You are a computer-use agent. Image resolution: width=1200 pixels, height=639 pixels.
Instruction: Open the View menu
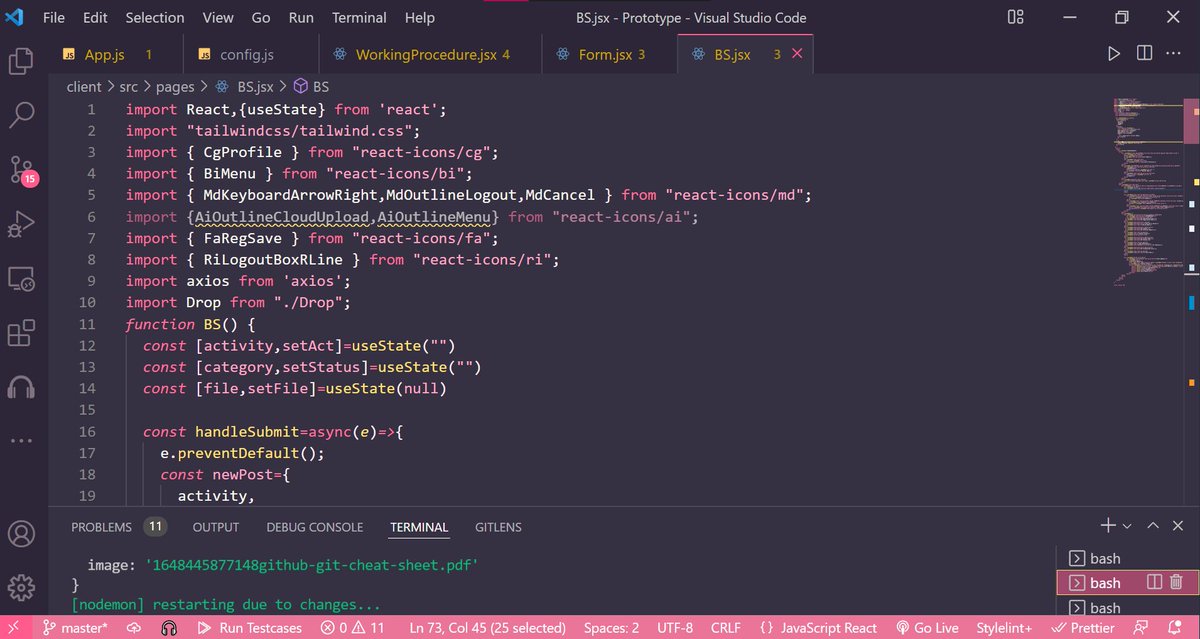click(218, 17)
